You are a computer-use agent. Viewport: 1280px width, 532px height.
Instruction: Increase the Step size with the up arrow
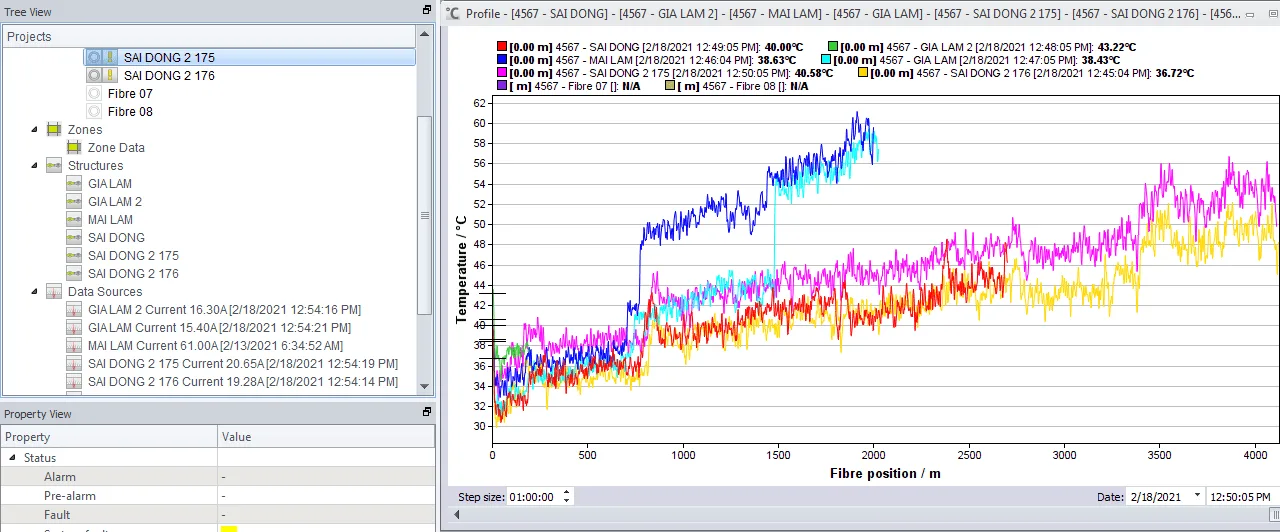[x=567, y=492]
